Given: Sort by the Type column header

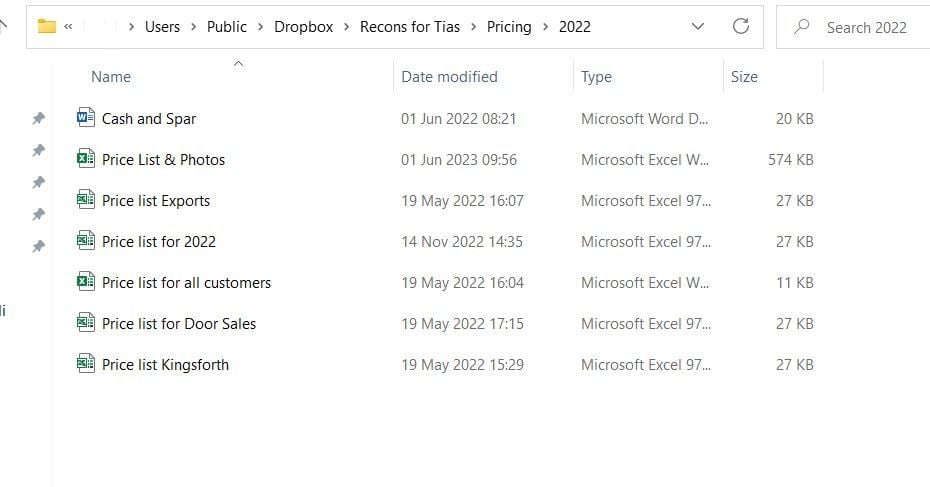Looking at the screenshot, I should 596,77.
